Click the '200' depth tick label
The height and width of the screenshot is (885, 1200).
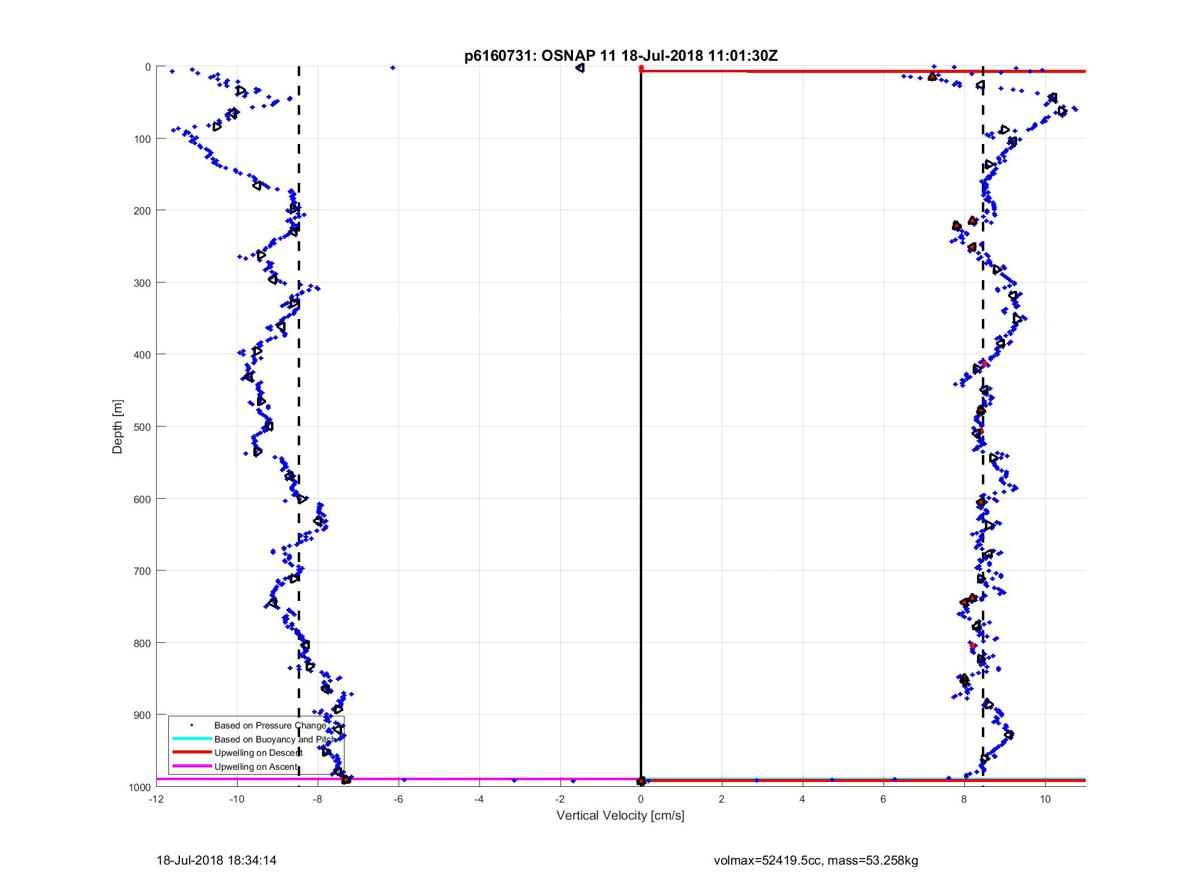tap(141, 211)
